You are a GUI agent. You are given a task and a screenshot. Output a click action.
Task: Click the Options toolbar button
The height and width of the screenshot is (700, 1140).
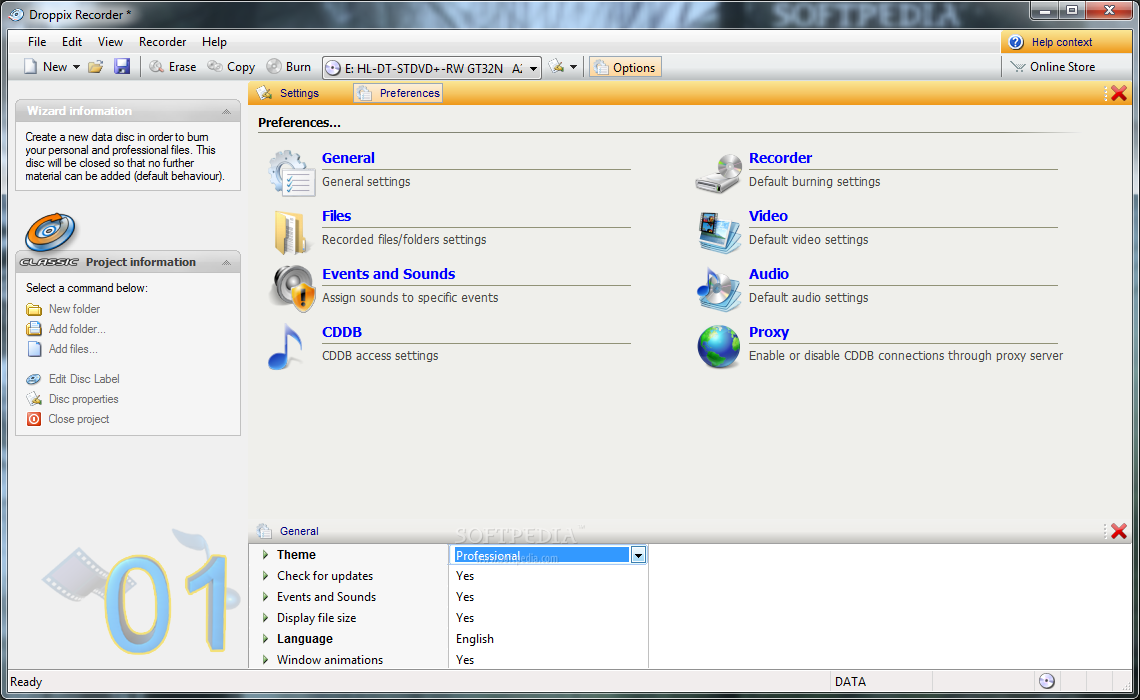[x=625, y=68]
